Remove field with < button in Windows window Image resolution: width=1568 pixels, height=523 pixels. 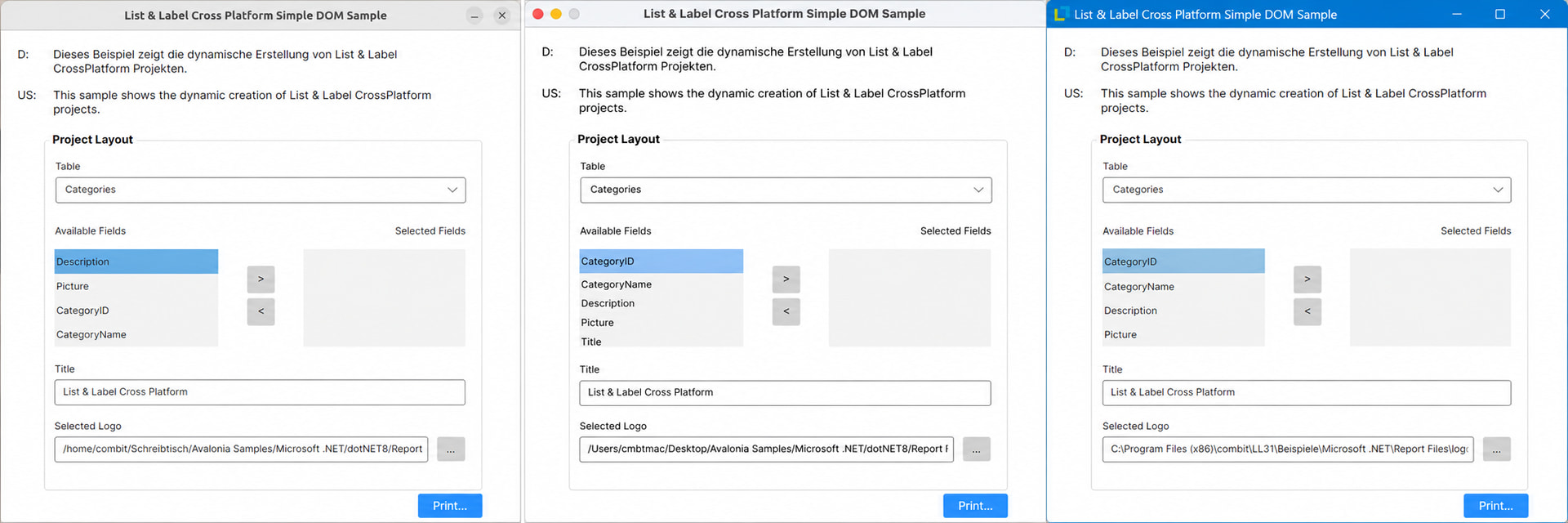1307,311
